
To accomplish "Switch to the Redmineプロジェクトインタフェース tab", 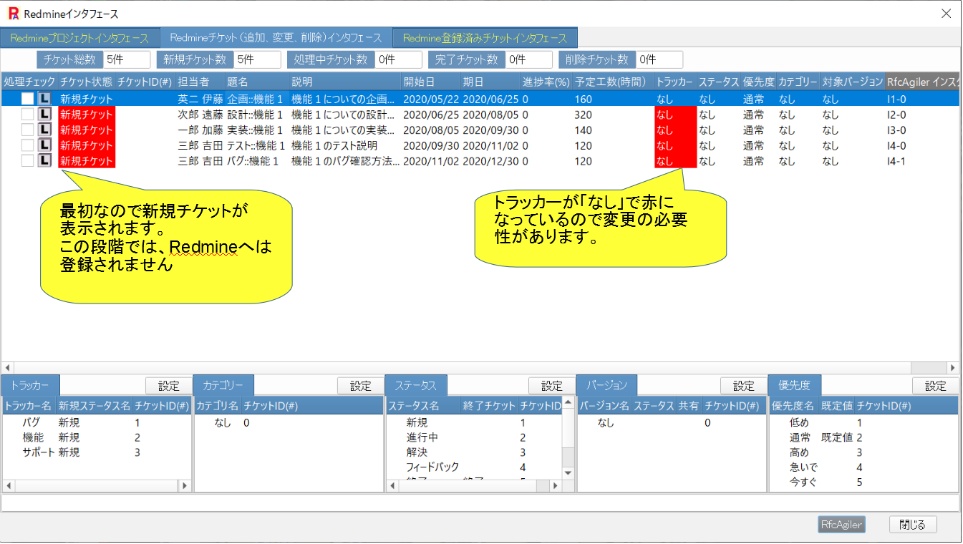I will tap(80, 38).
